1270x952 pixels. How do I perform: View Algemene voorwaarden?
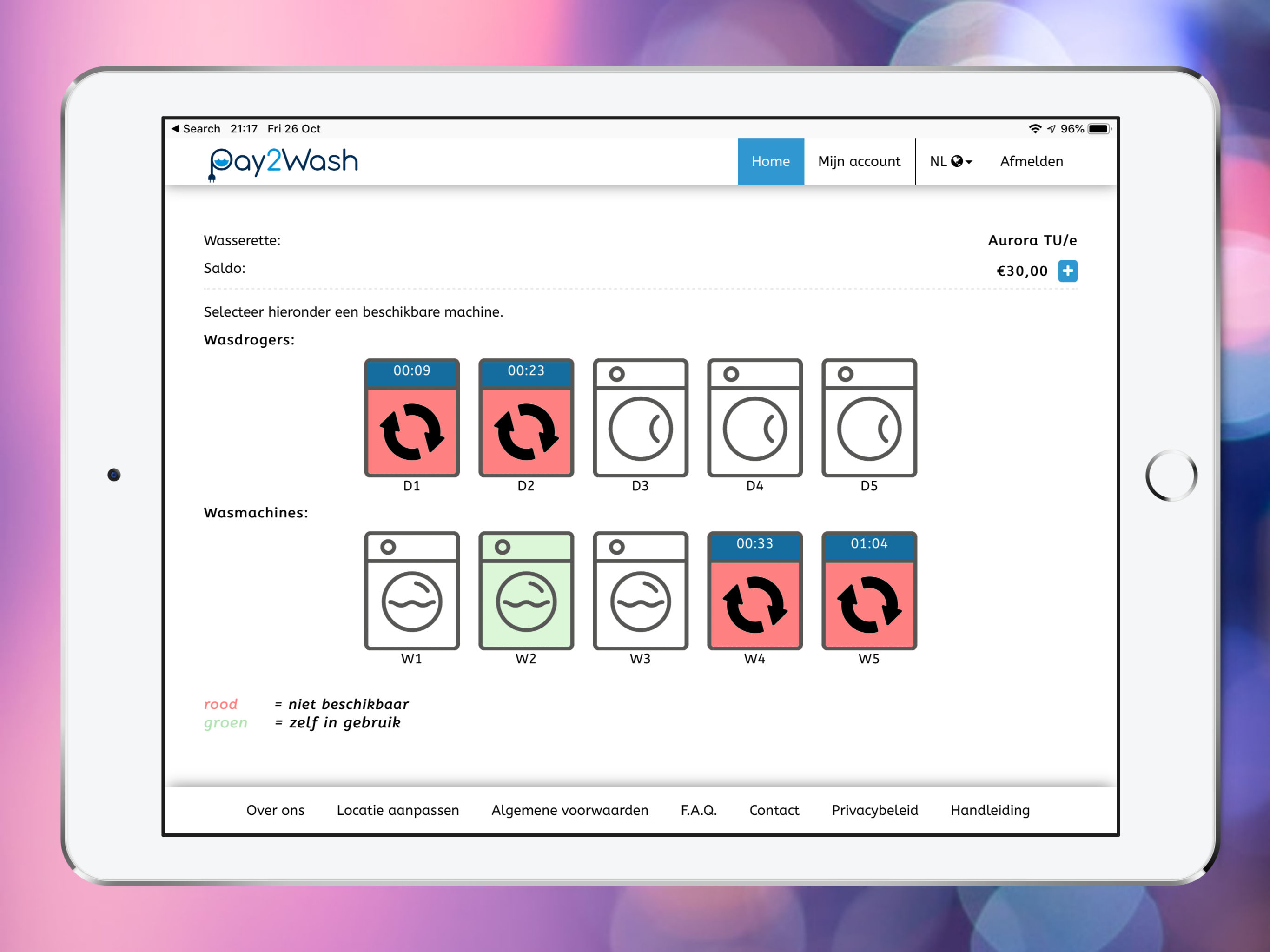569,810
